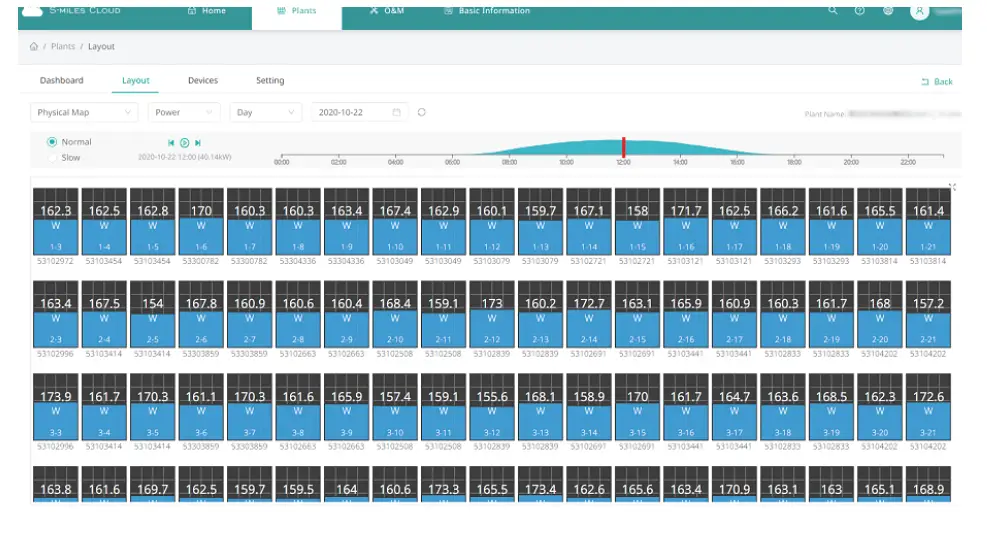The image size is (987, 559).
Task: Click the home icon in breadcrumb
Action: pos(34,47)
